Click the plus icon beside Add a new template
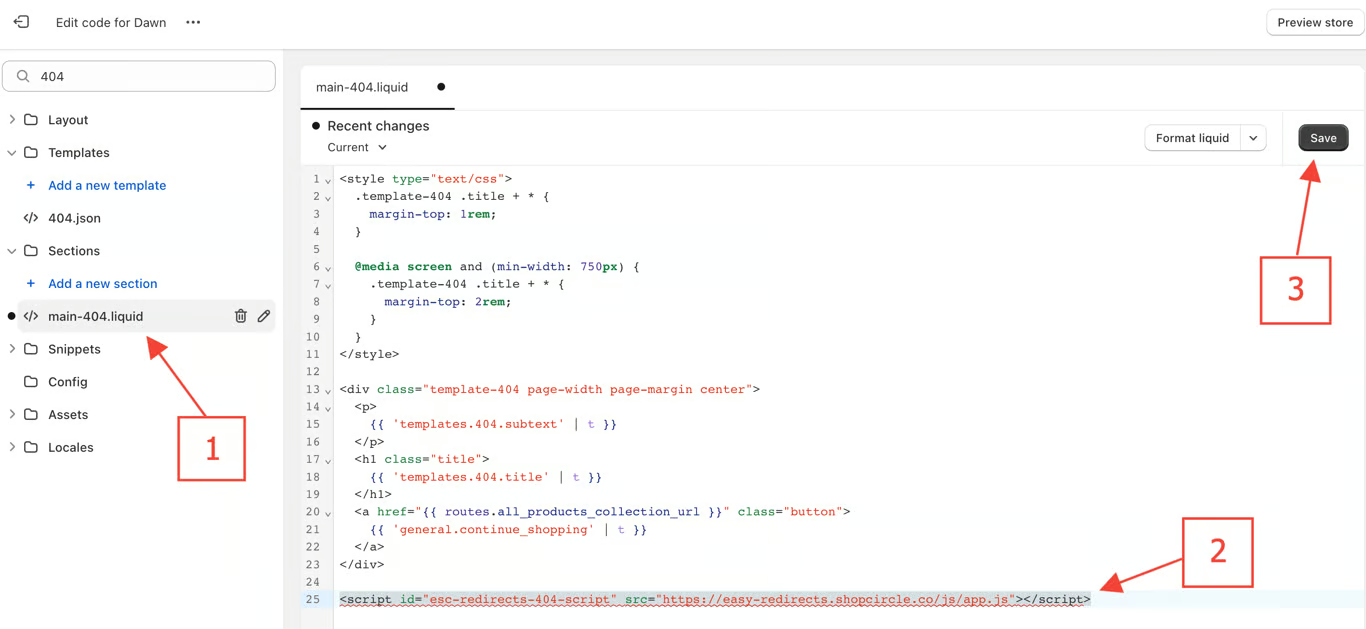 31,186
